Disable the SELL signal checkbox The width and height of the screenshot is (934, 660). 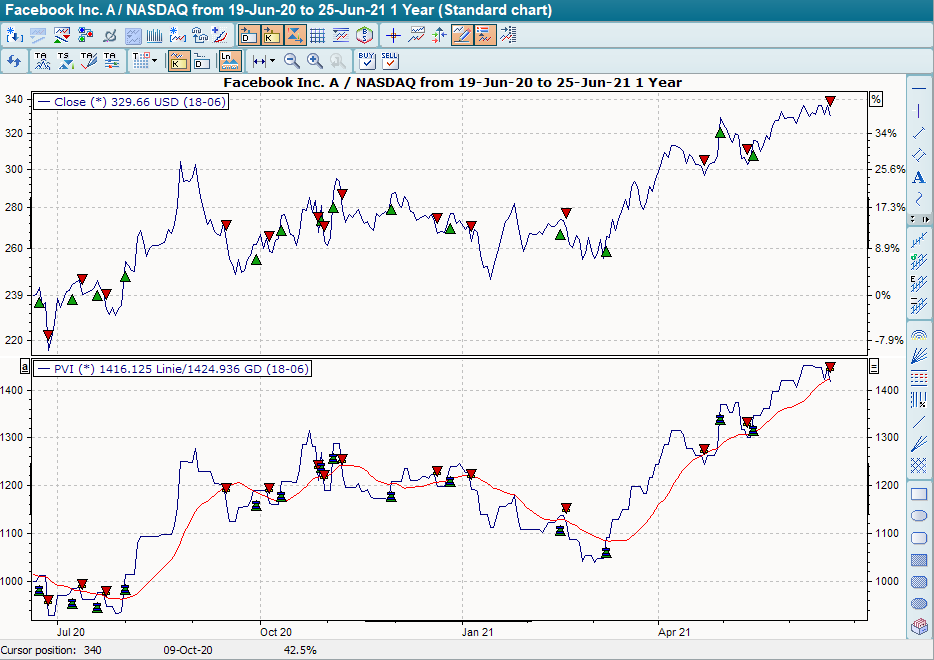pos(389,62)
